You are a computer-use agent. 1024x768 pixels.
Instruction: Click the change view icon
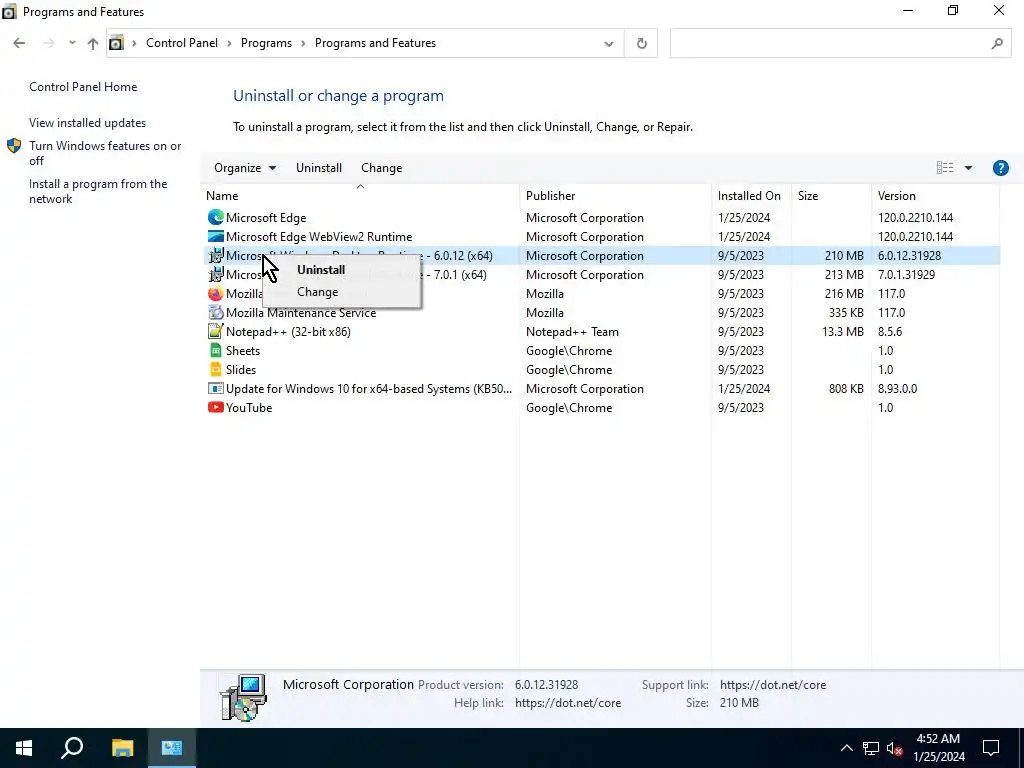click(x=945, y=168)
